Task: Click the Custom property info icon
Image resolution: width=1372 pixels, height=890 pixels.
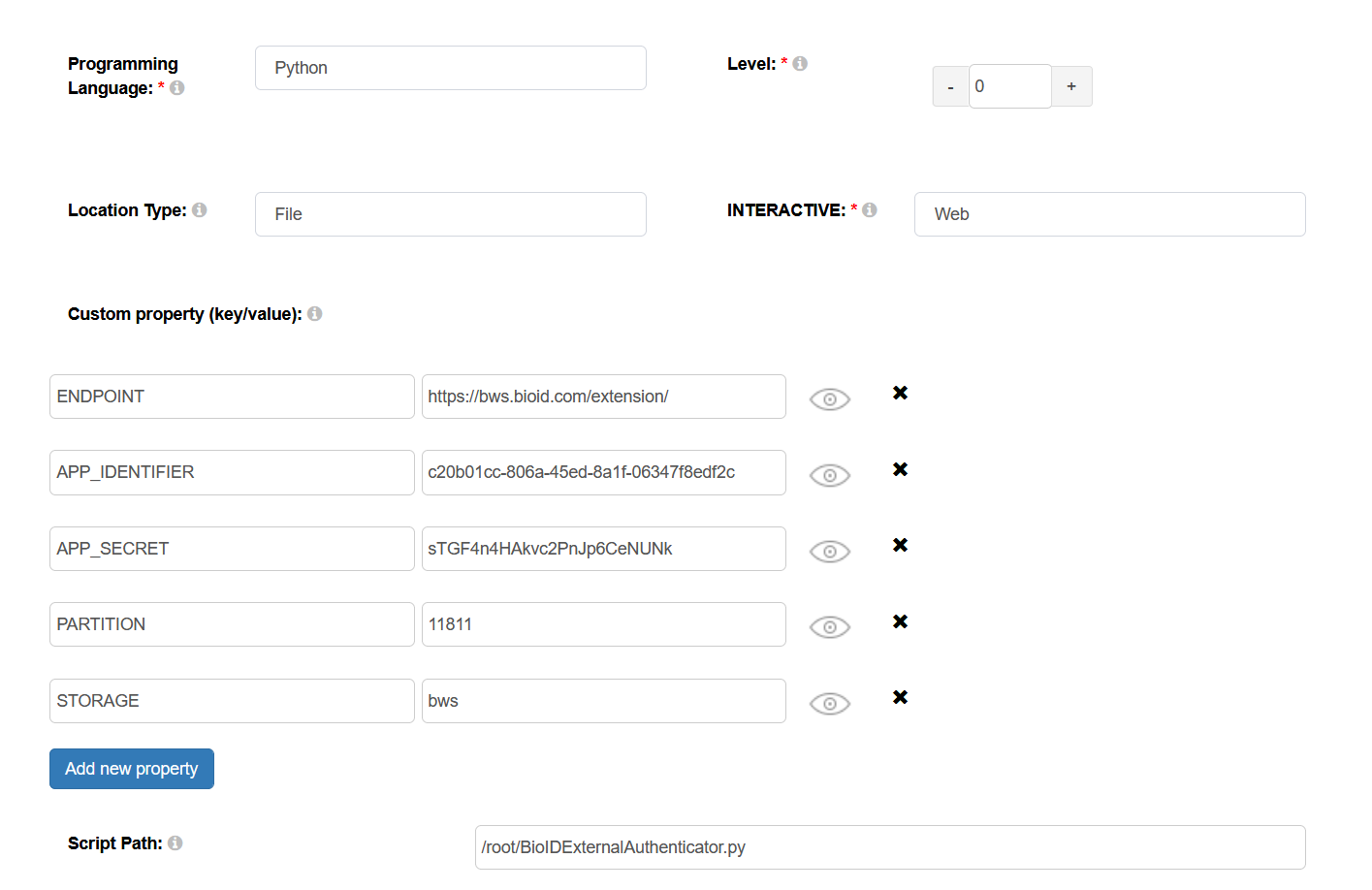Action: [315, 314]
